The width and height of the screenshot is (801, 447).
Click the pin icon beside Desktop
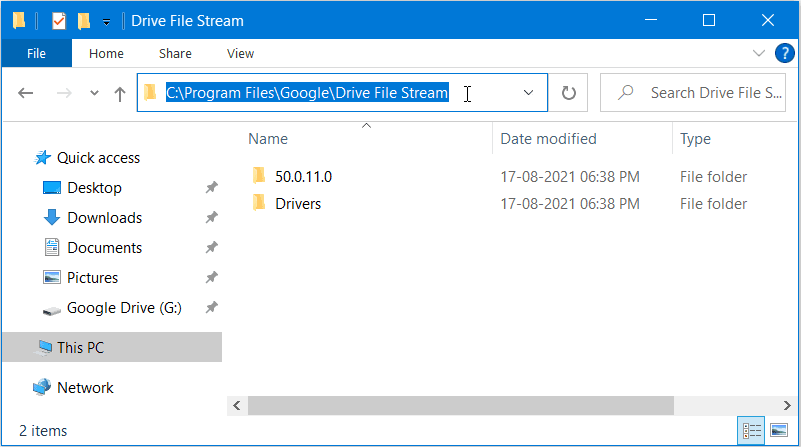(x=211, y=187)
